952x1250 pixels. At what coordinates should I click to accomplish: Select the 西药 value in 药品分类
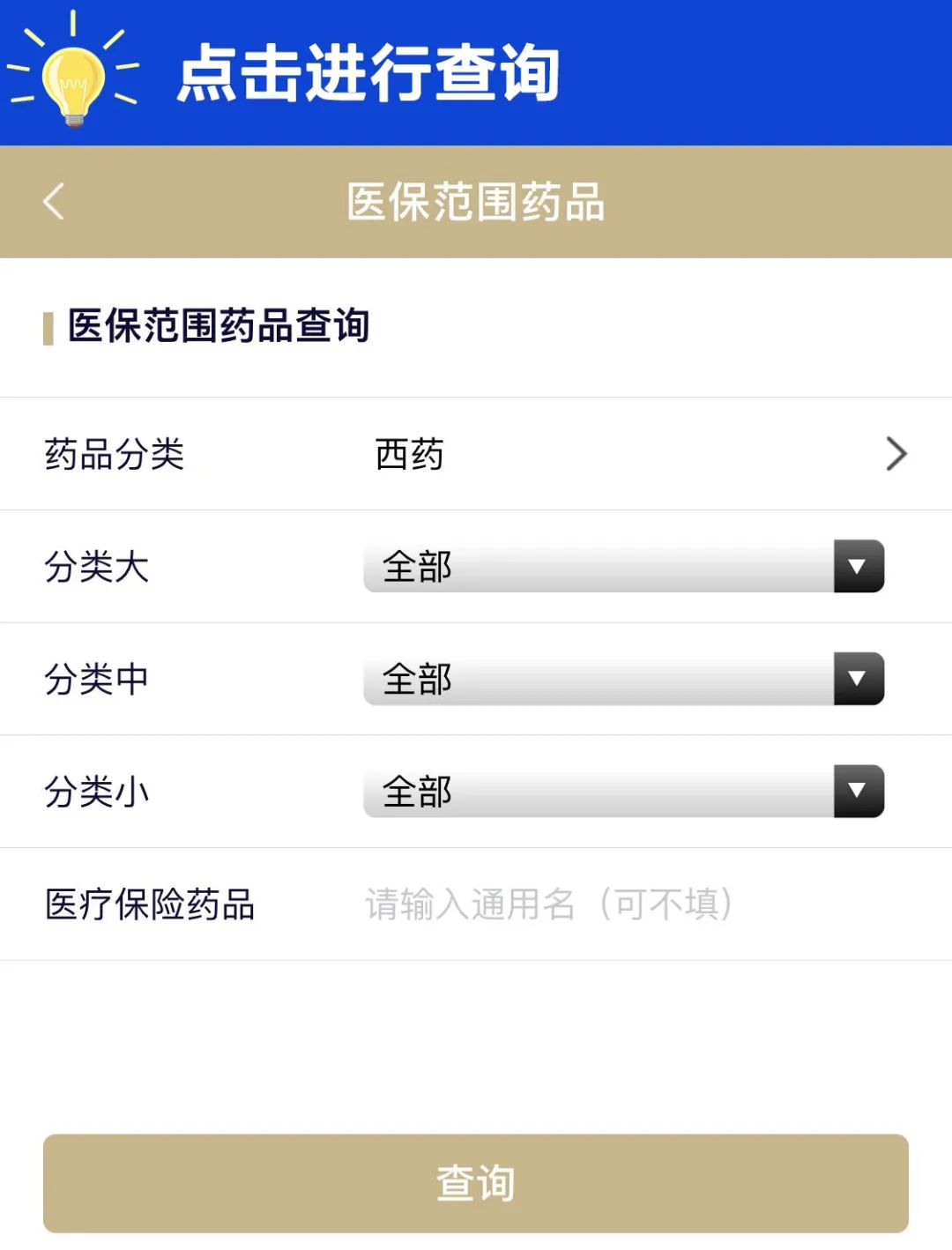[x=410, y=455]
